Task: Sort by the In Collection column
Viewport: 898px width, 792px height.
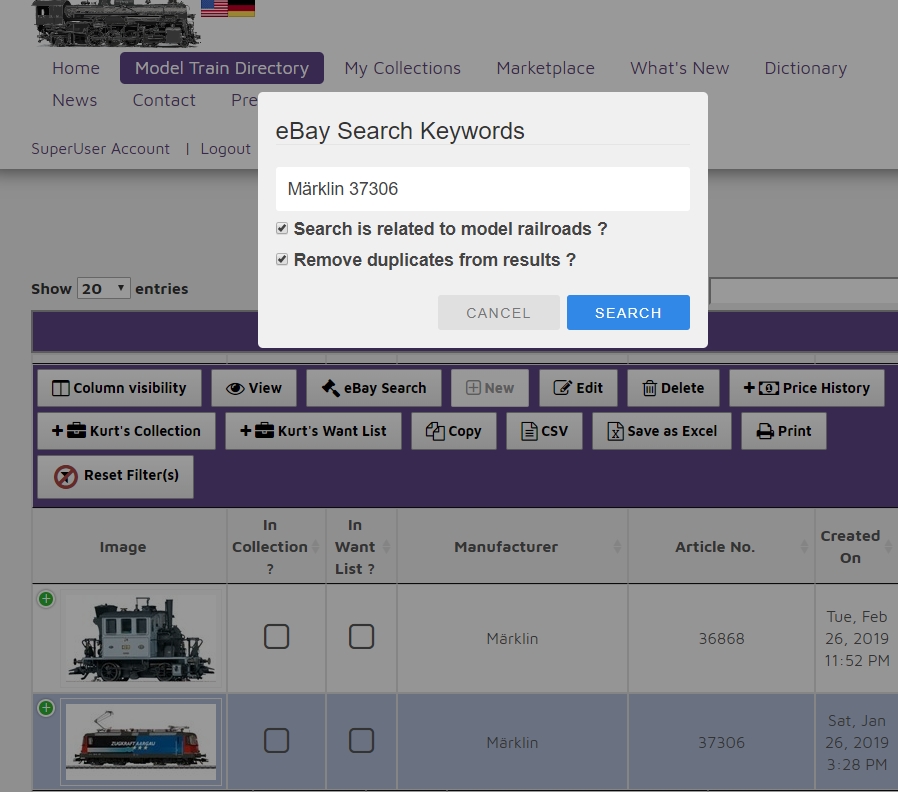Action: click(276, 546)
